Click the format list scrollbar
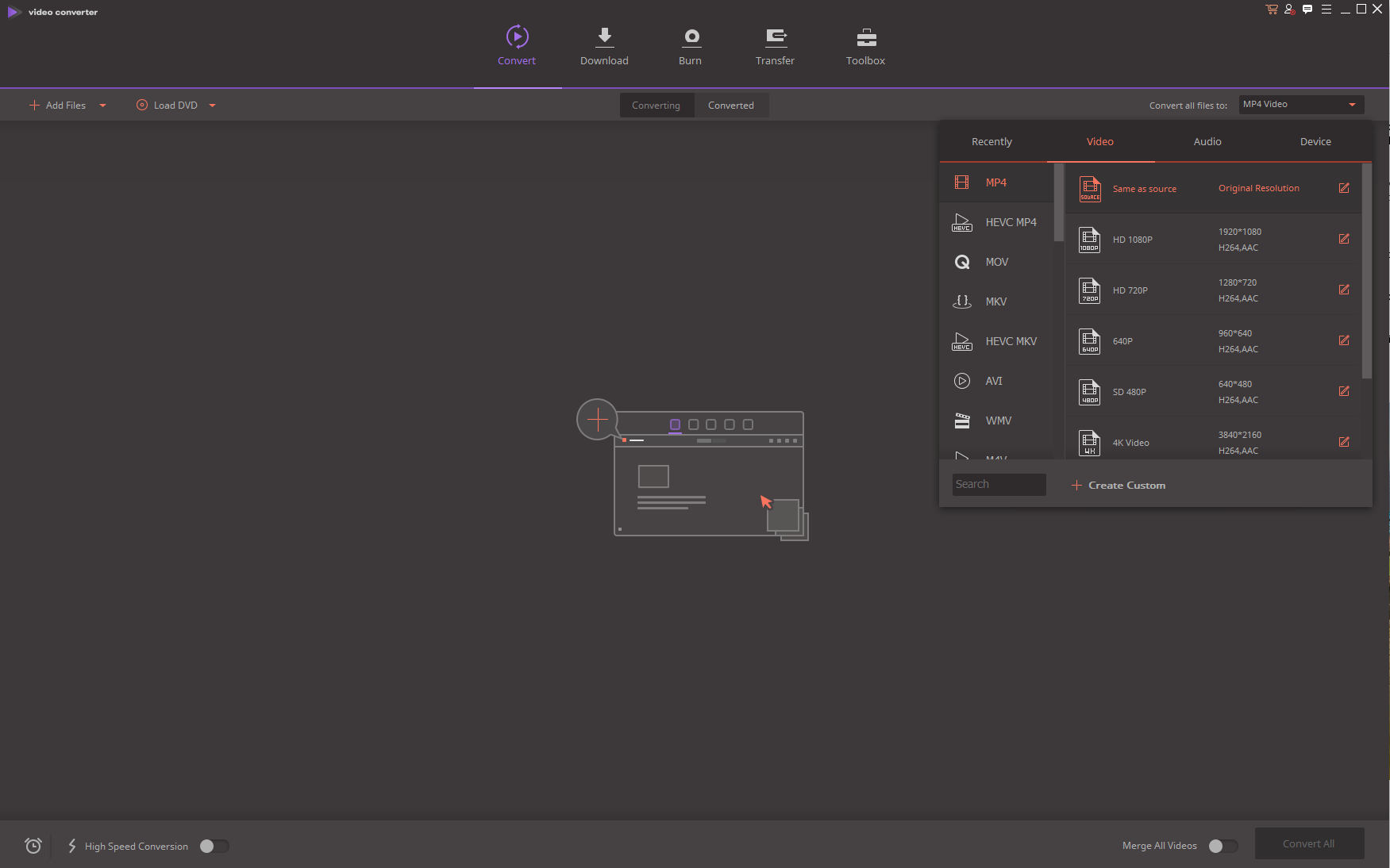 click(1058, 202)
